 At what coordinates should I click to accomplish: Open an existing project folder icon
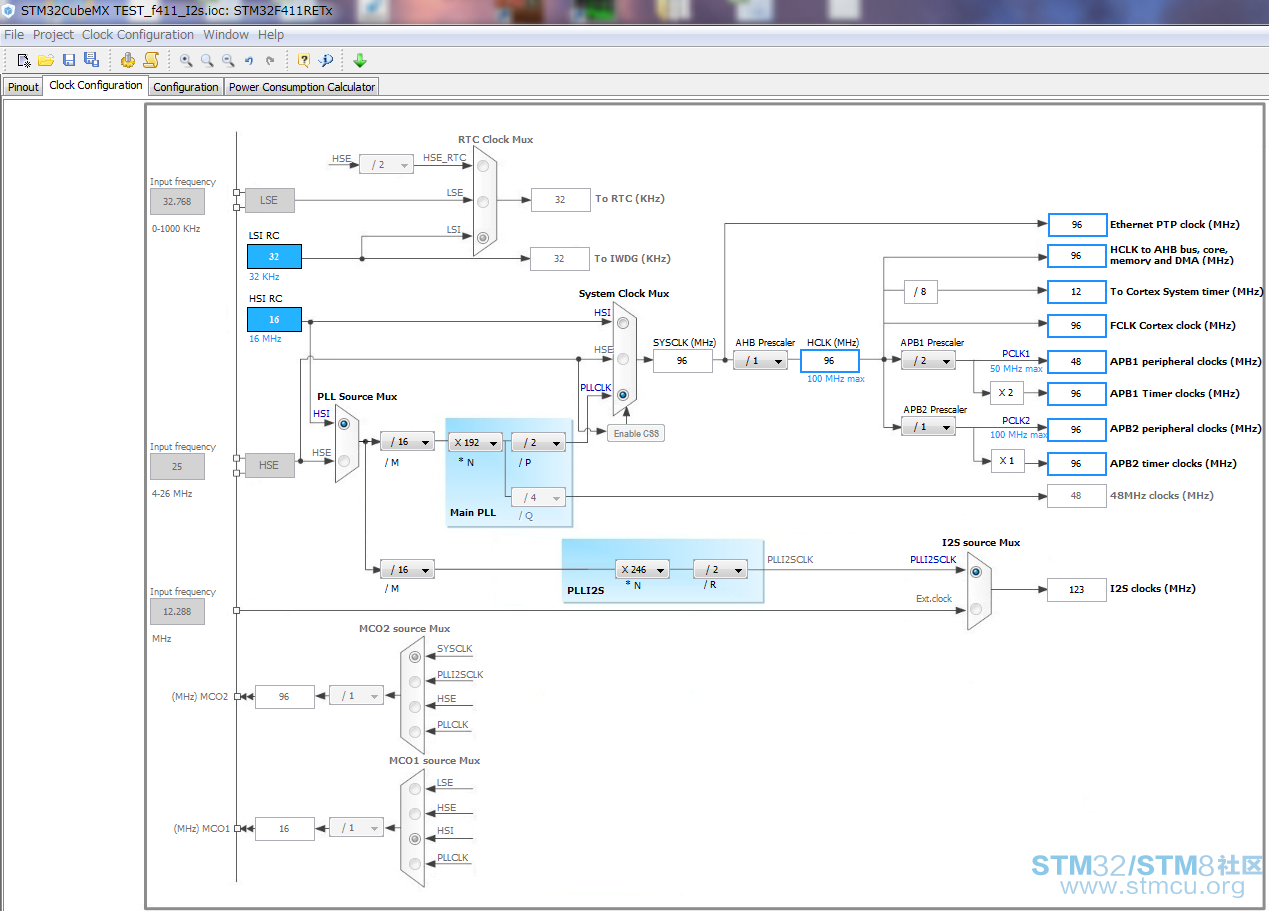pyautogui.click(x=46, y=60)
